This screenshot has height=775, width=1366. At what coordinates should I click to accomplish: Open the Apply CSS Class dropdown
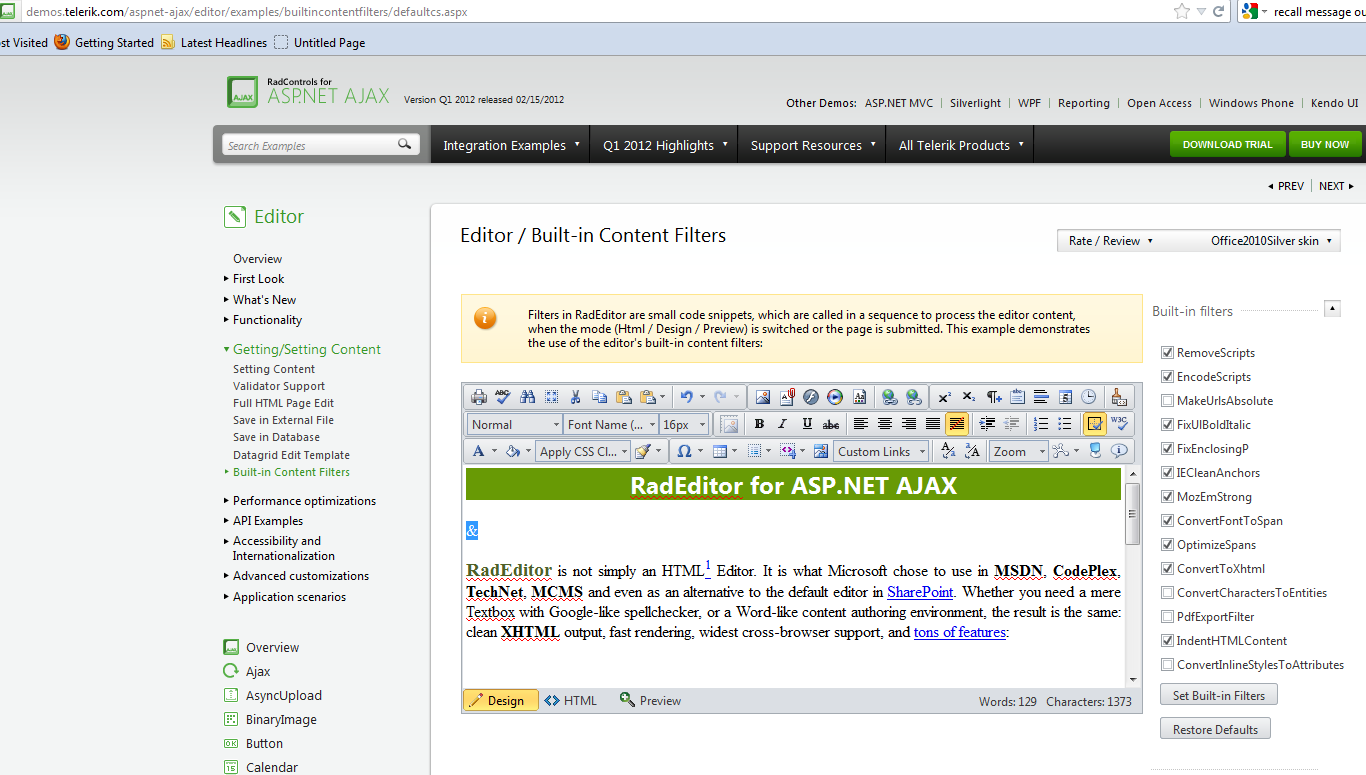(583, 451)
